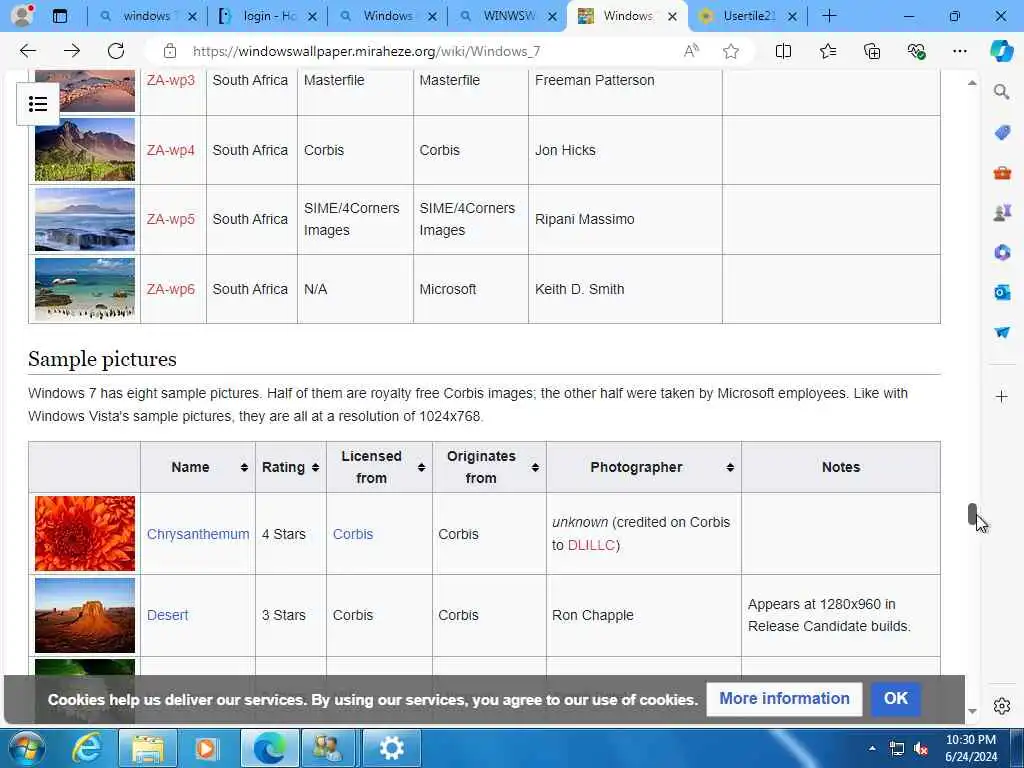Viewport: 1024px width, 768px height.
Task: Open the ZA-wp5 seascape thumbnail
Action: click(x=85, y=219)
